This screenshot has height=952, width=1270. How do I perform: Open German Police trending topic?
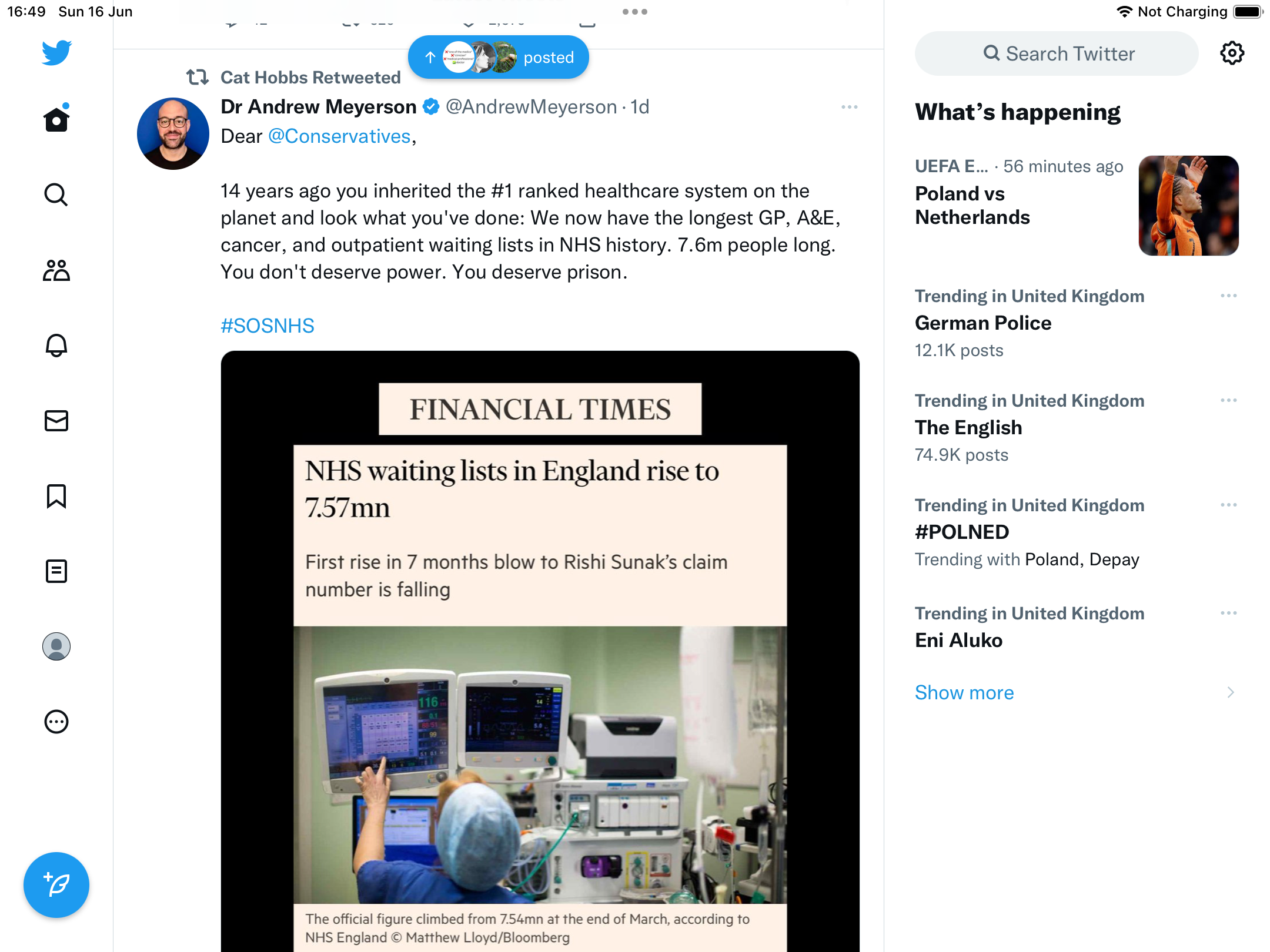click(983, 323)
